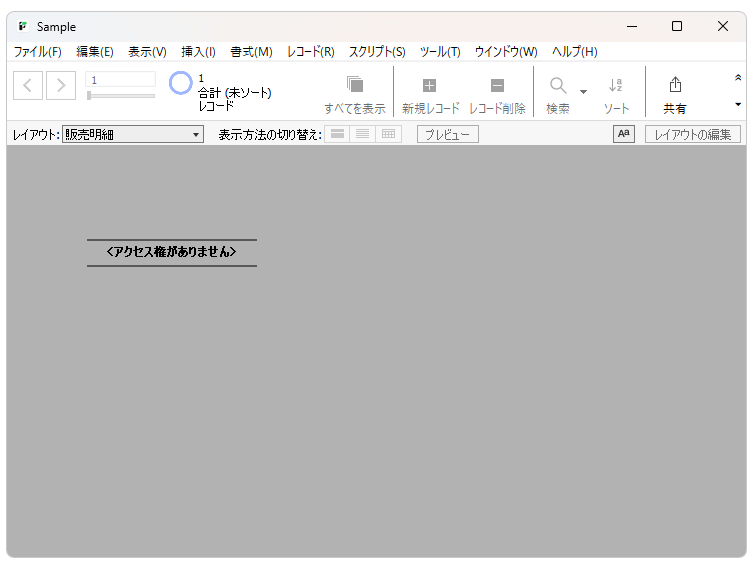This screenshot has height=568, width=755.
Task: Open the 書式(M) menu
Action: click(251, 52)
